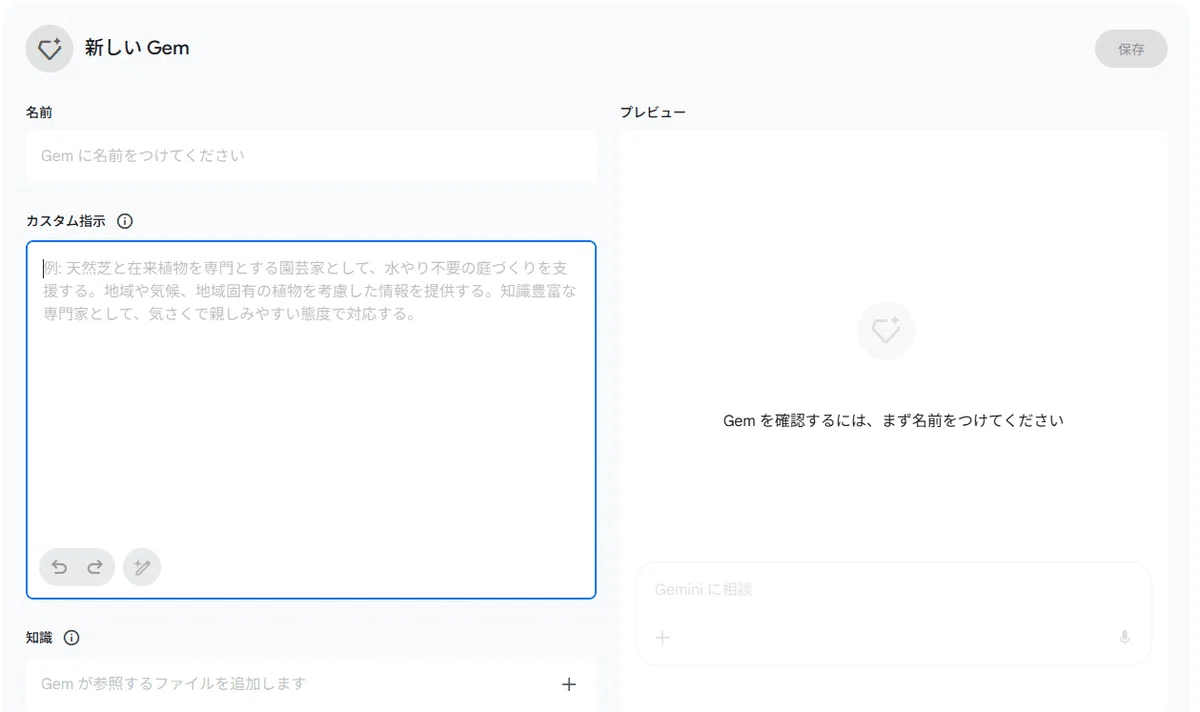Click the diamond Gem icon in preview pane

(x=886, y=331)
